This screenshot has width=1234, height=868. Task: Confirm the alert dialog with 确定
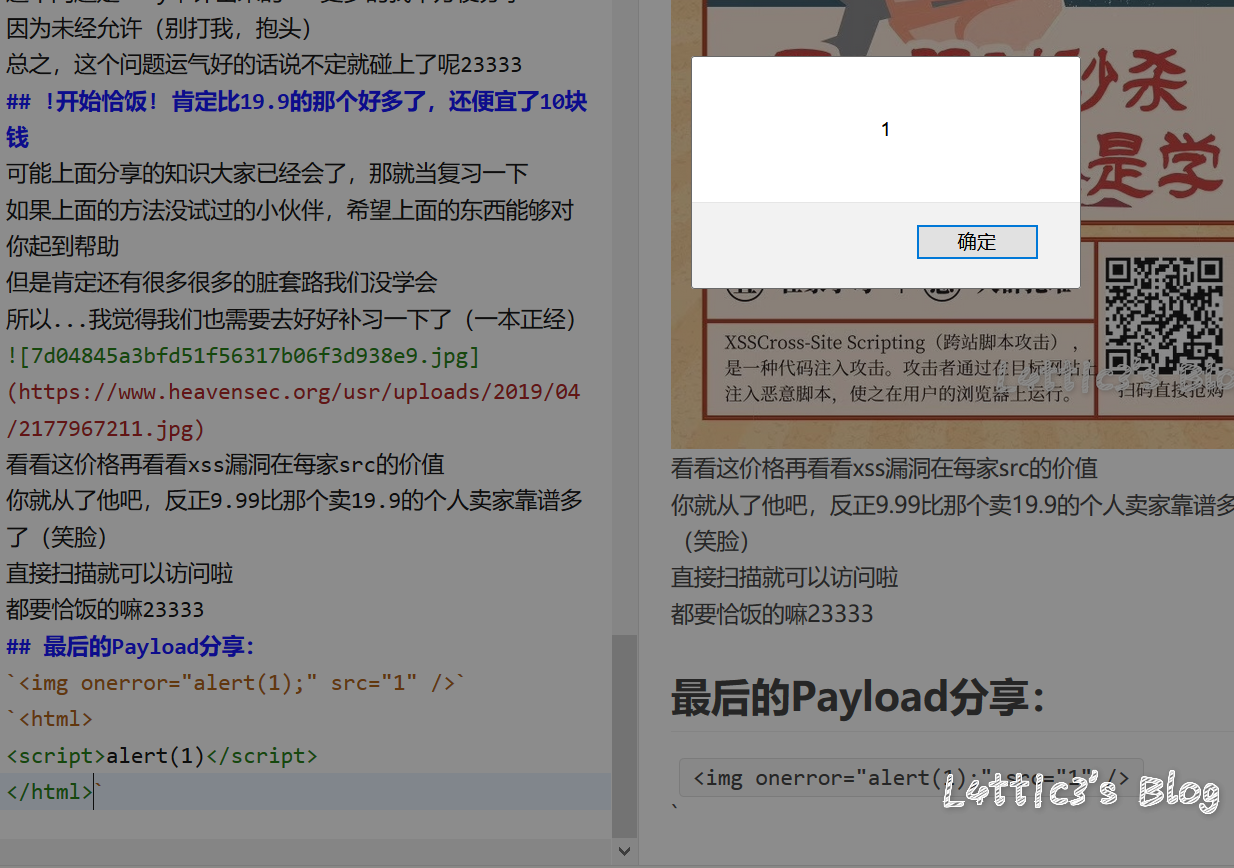click(977, 242)
